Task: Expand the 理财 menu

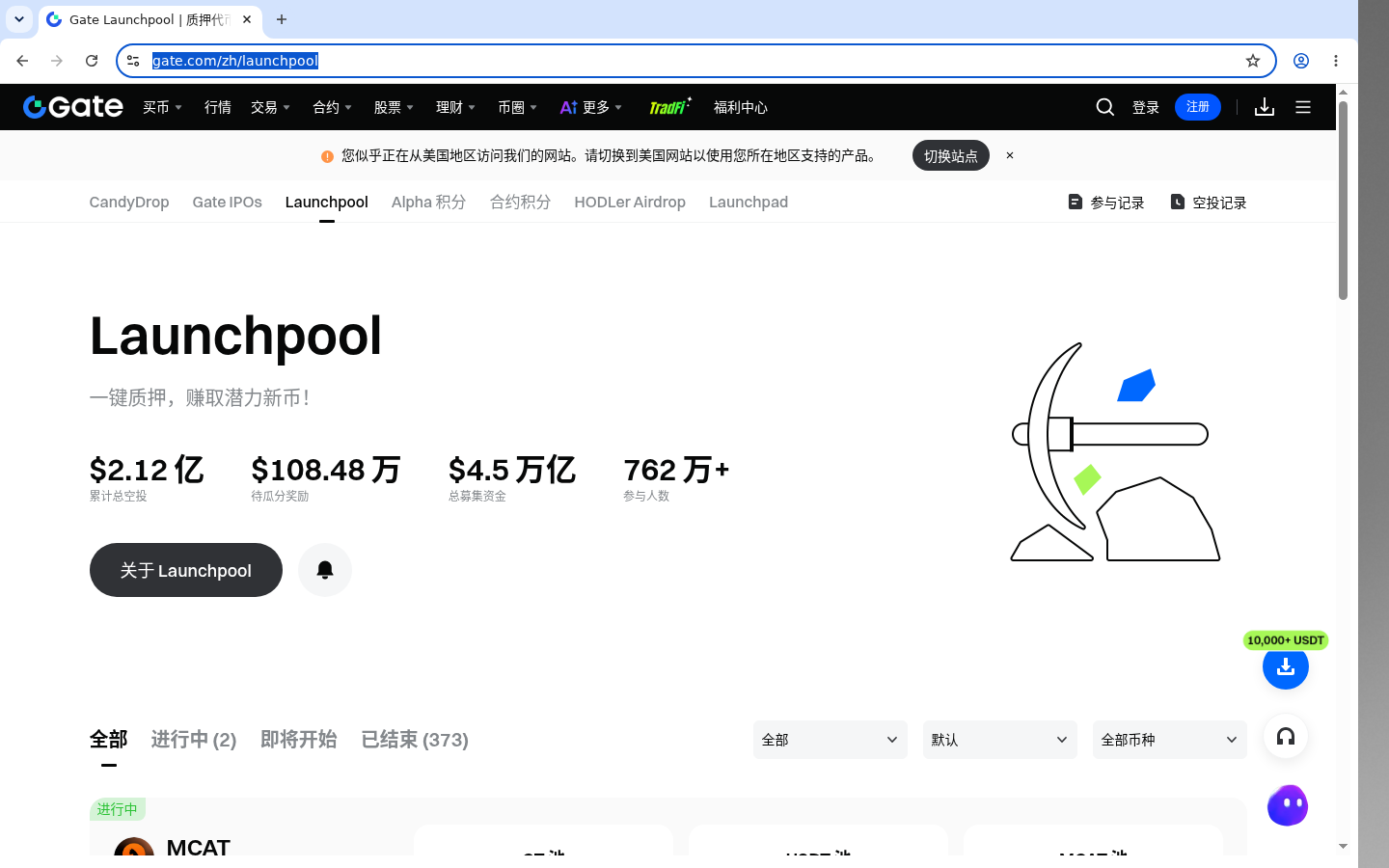Action: coord(455,107)
